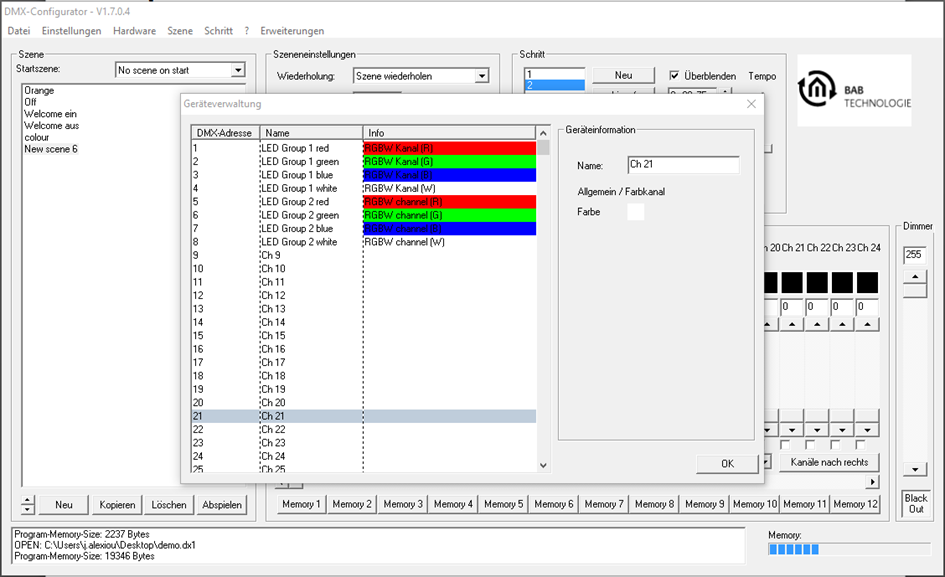
Task: Click Neu button below scene list
Action: click(x=64, y=505)
